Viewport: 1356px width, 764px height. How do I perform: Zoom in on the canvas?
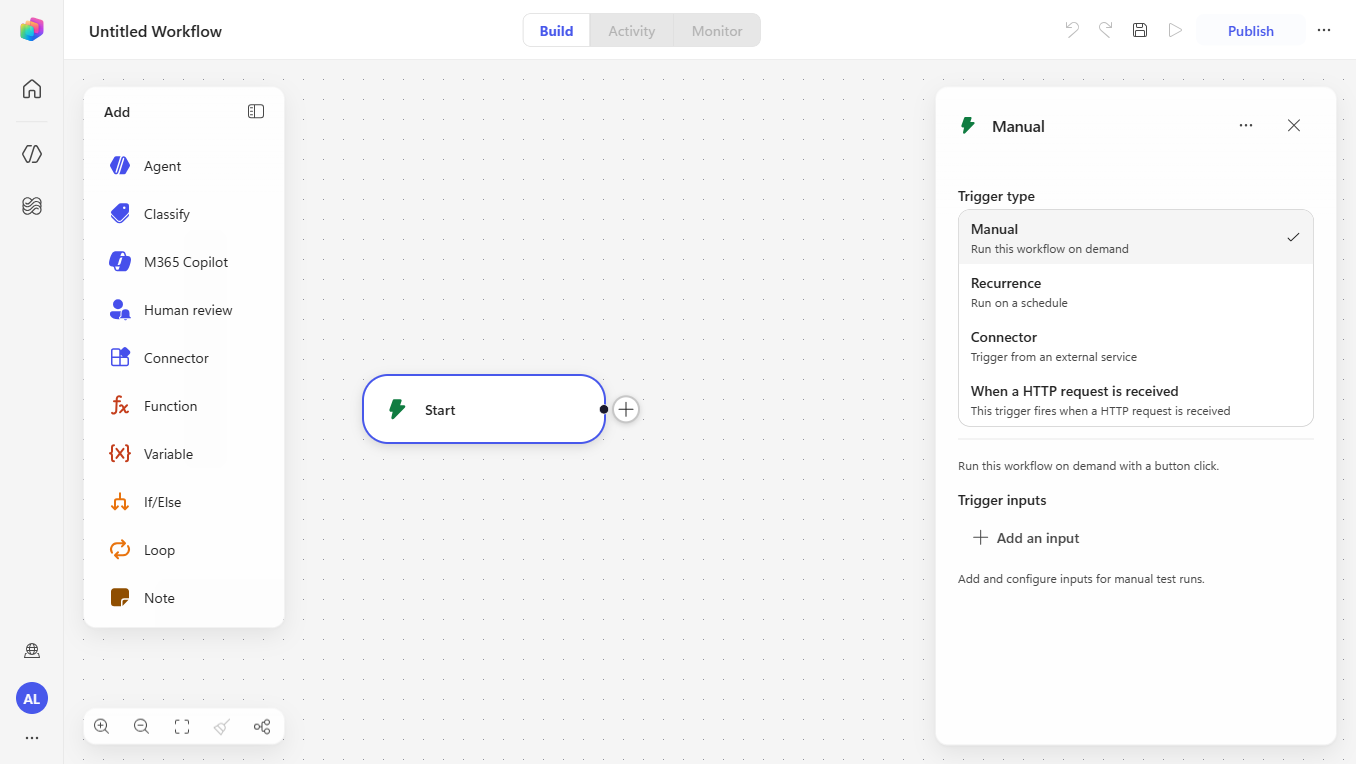[102, 727]
